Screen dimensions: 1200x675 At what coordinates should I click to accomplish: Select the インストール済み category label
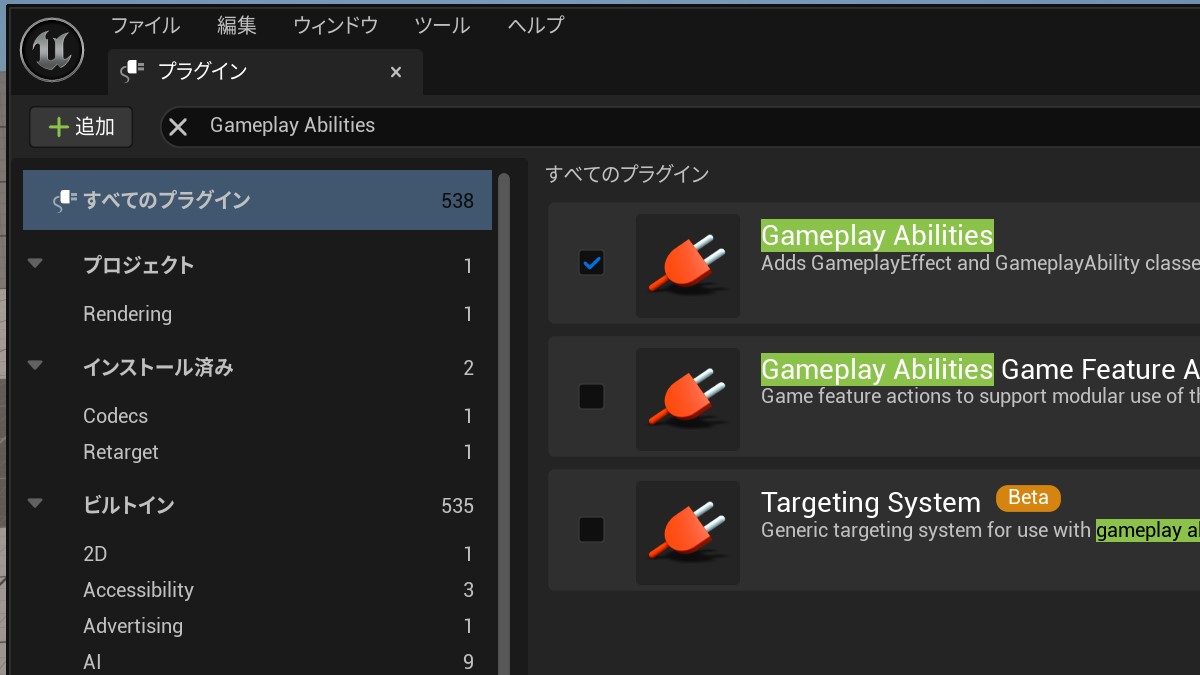click(x=158, y=367)
